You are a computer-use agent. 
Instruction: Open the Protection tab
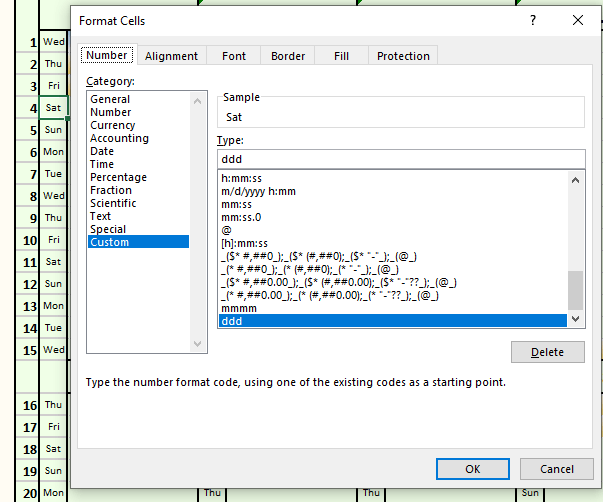[x=403, y=56]
